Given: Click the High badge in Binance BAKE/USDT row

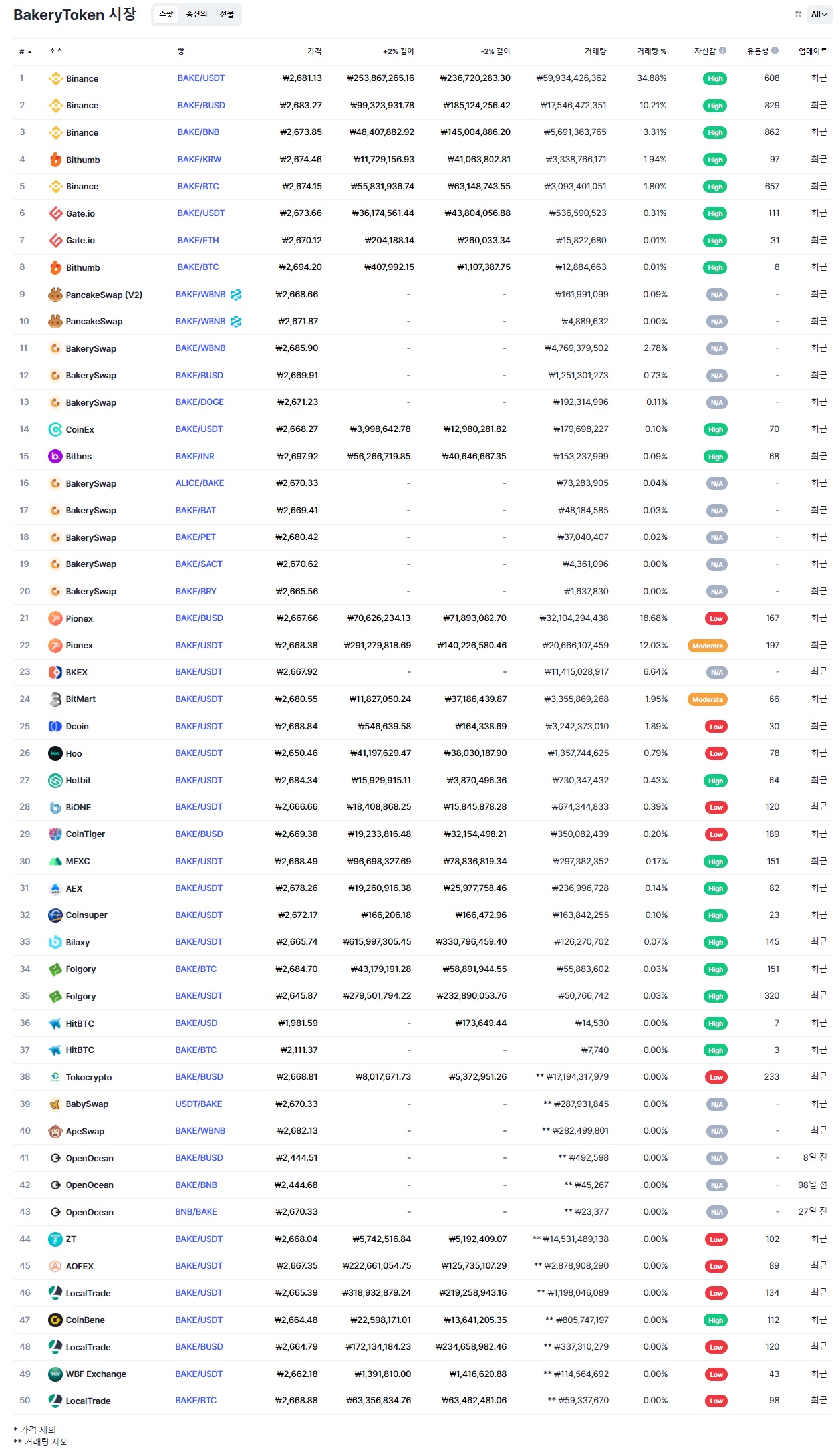Looking at the screenshot, I should pos(715,78).
